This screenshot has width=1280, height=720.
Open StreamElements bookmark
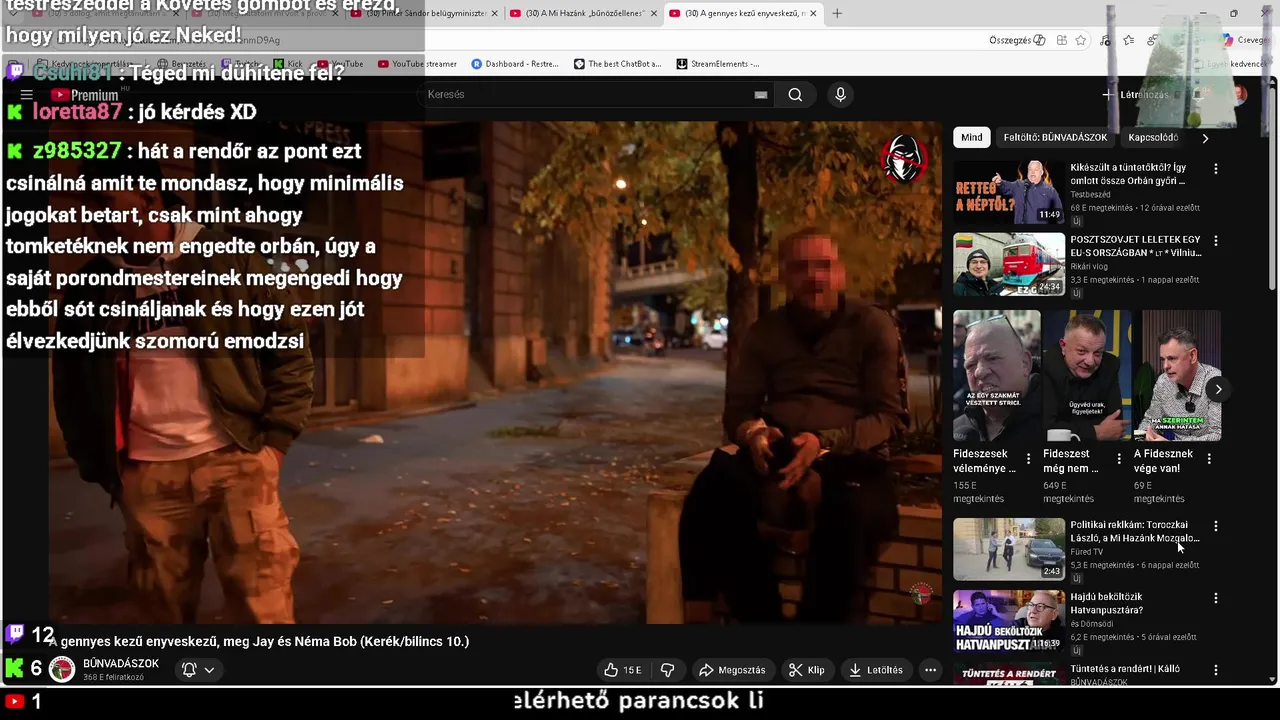[718, 64]
